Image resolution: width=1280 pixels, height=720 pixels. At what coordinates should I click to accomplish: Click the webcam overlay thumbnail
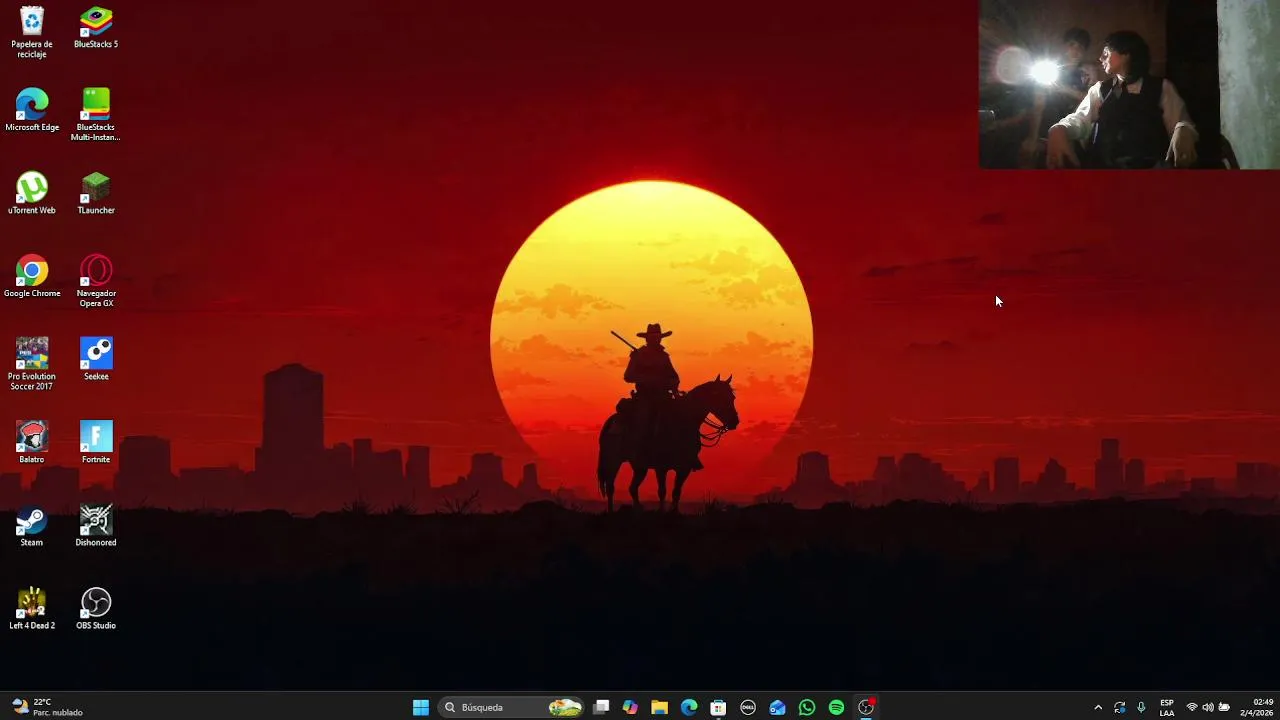pyautogui.click(x=1129, y=84)
